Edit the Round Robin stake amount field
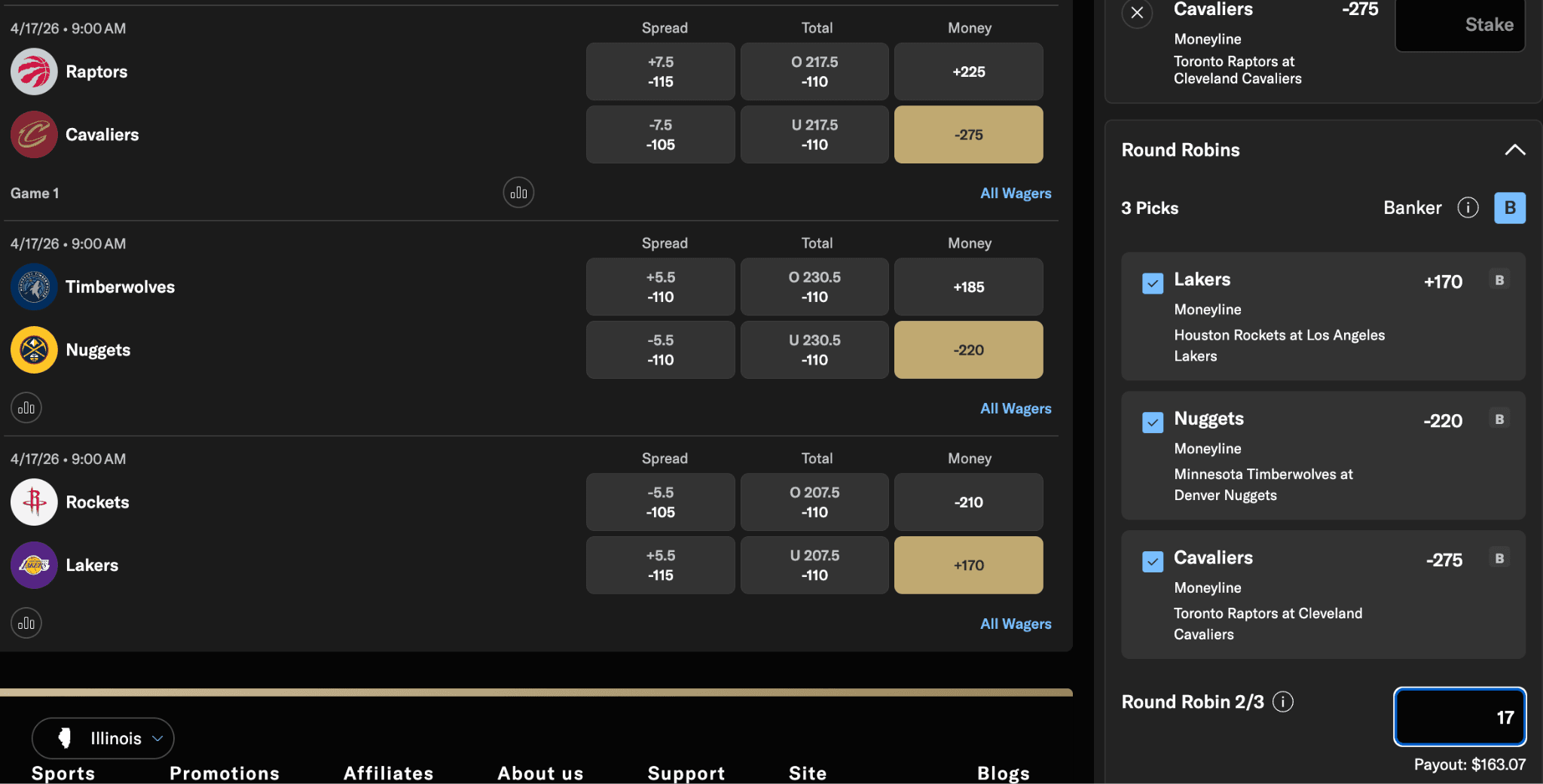Screen dimensions: 1543x784 (1459, 716)
